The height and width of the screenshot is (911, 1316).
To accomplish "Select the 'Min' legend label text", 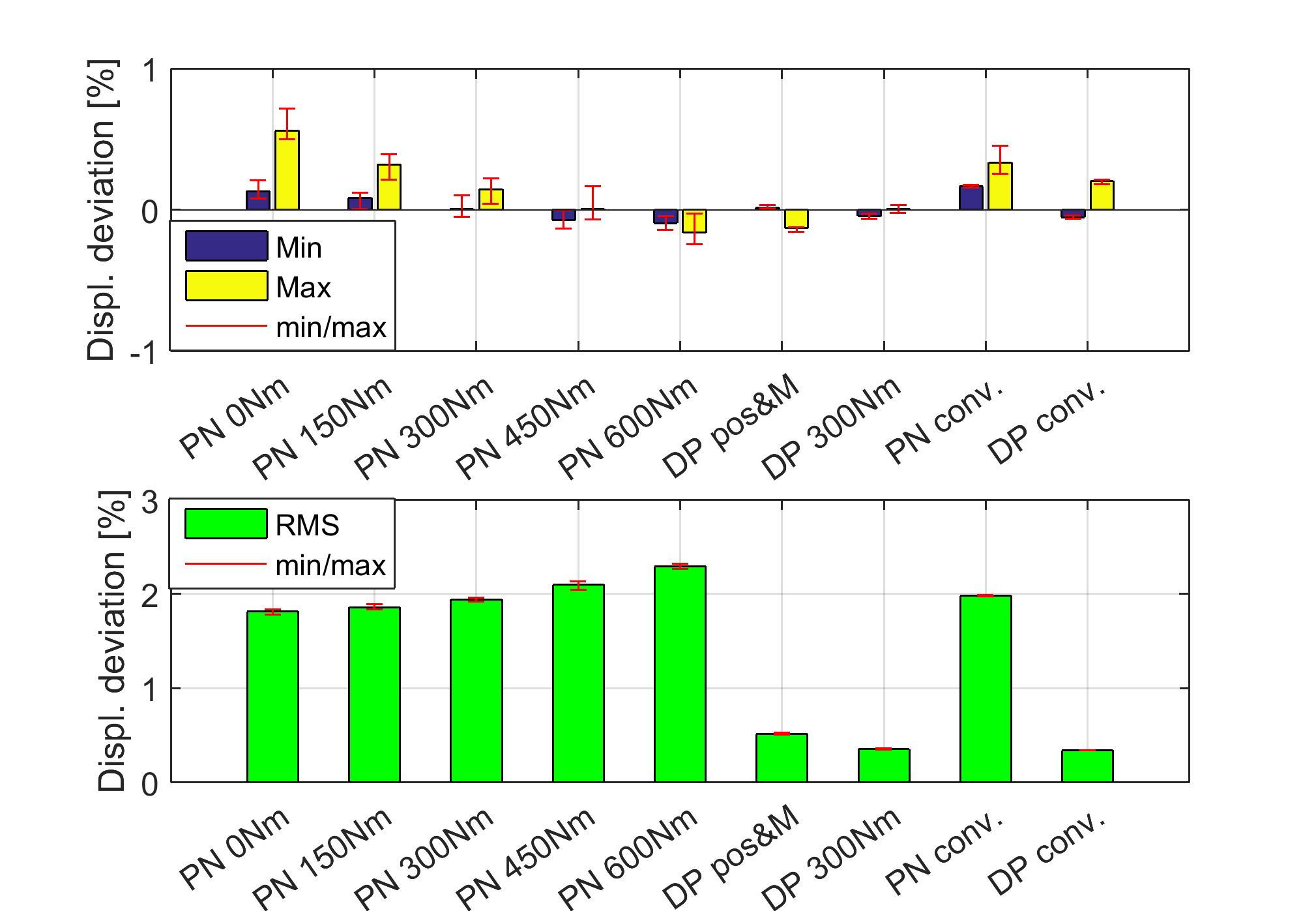I will point(299,248).
